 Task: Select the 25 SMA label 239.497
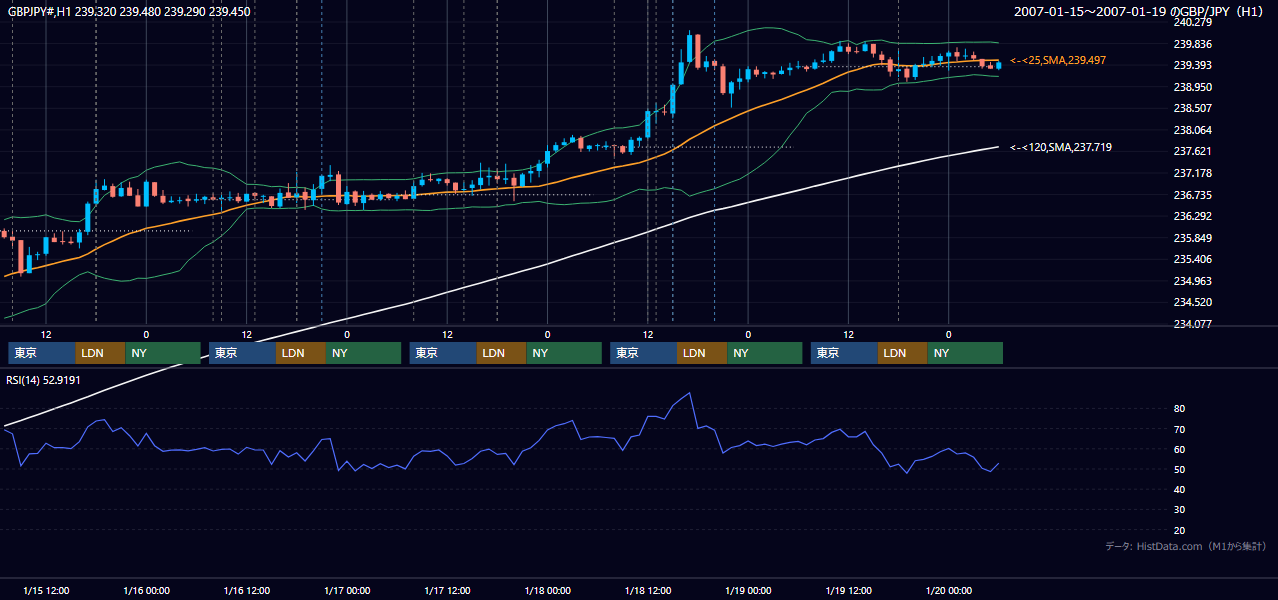tap(1058, 60)
